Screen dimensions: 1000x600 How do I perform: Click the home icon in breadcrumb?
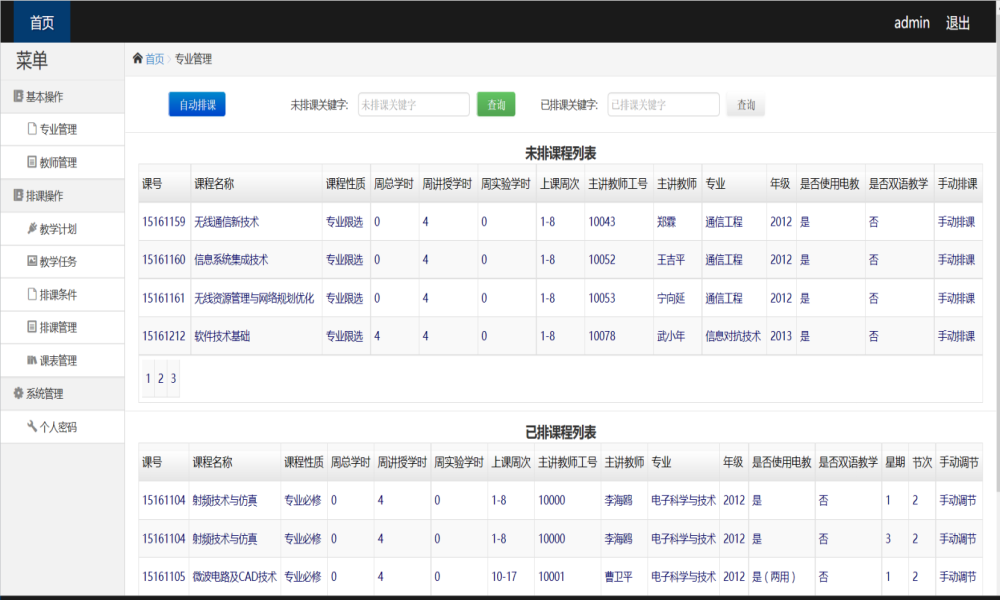pos(137,59)
